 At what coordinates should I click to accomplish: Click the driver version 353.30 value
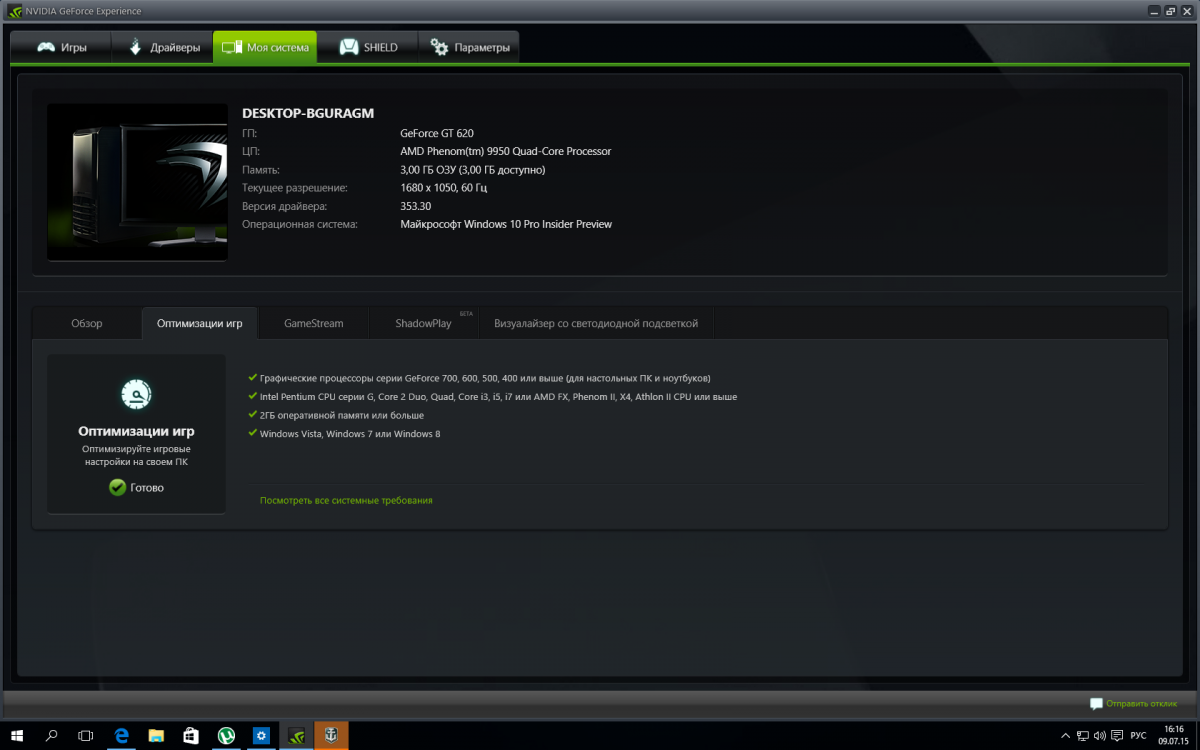416,206
